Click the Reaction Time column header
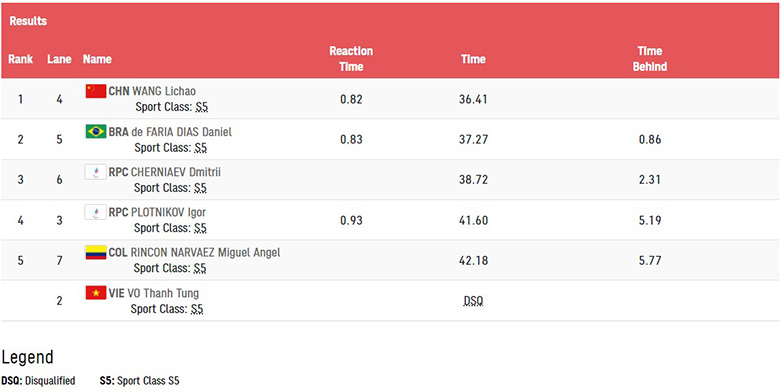This screenshot has width=780, height=392. point(351,59)
